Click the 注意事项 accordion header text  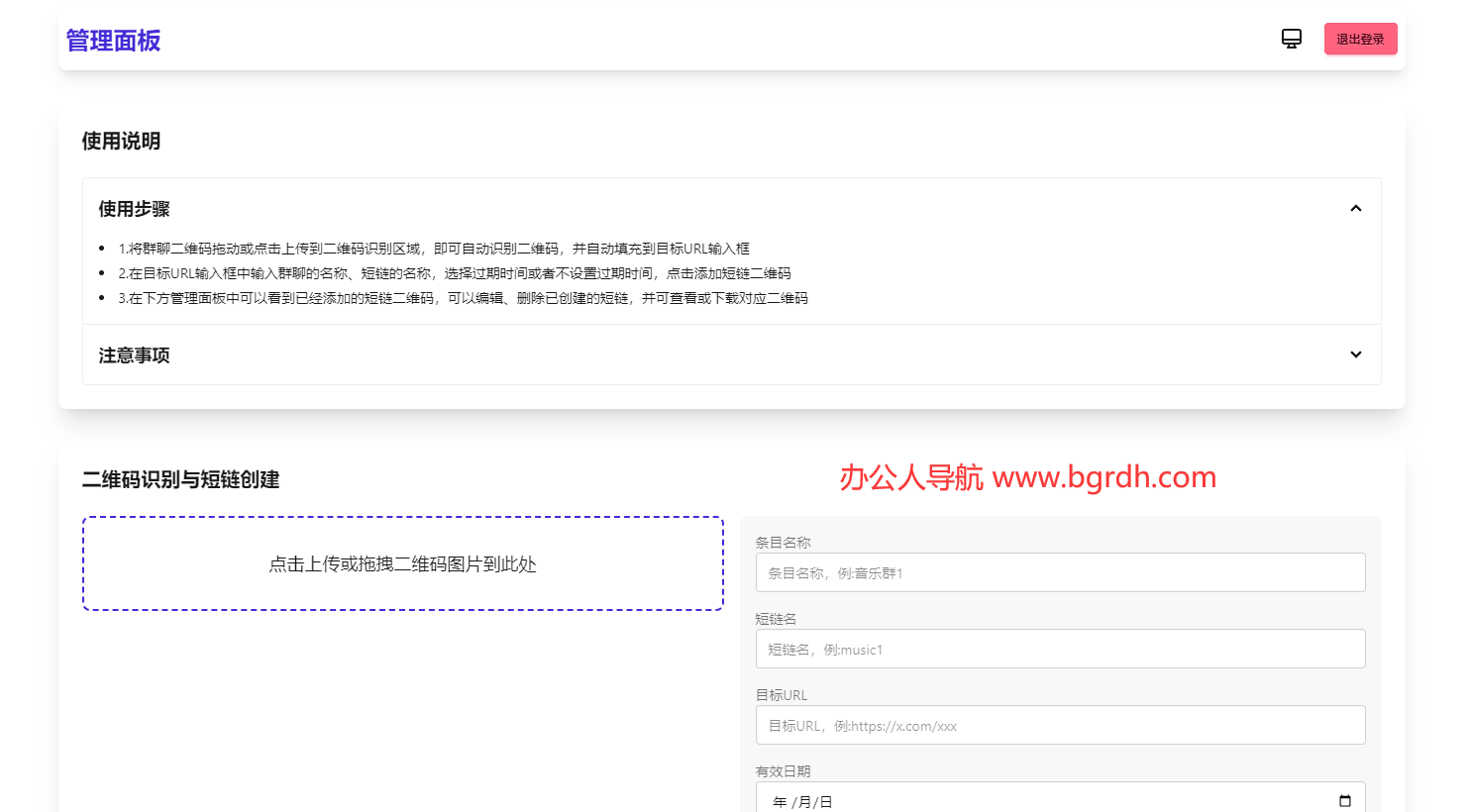[134, 355]
